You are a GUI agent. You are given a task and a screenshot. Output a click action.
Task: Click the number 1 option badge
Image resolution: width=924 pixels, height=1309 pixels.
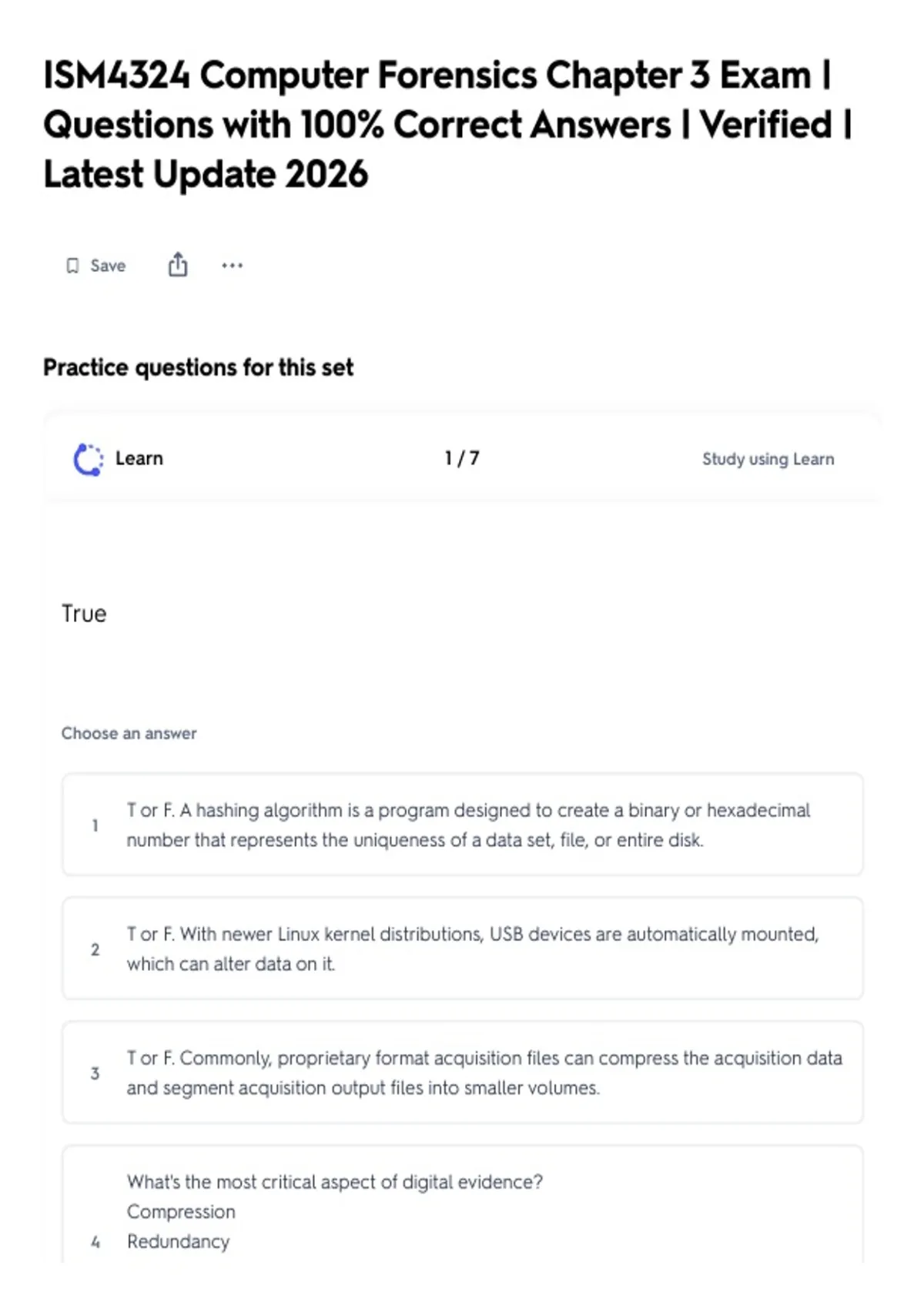pos(95,825)
